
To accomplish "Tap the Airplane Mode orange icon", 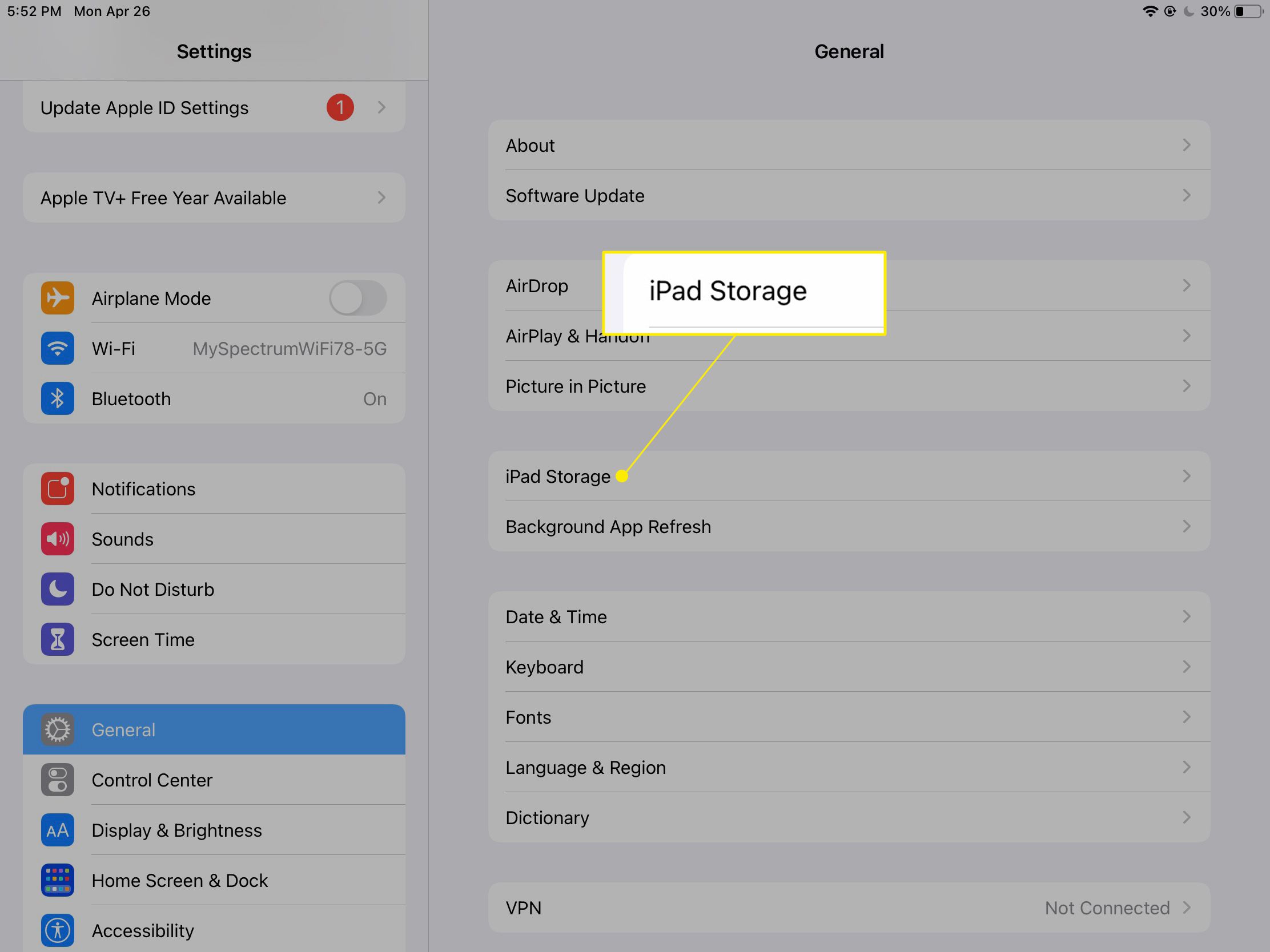I will pyautogui.click(x=58, y=298).
